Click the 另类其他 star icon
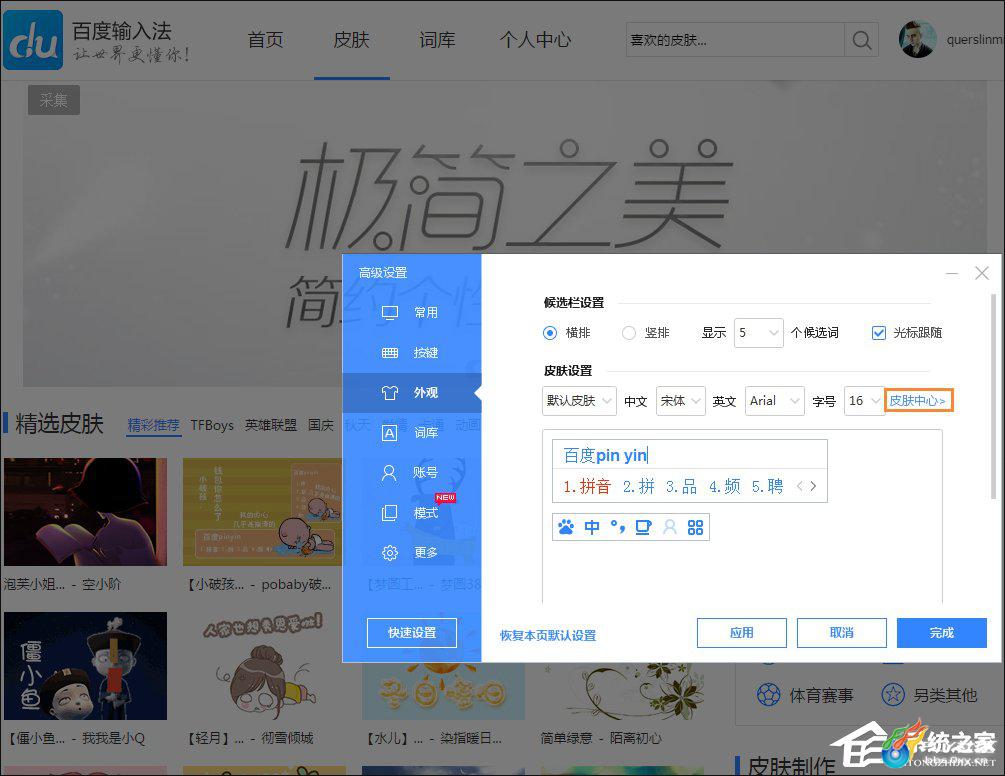The image size is (1005, 776). (893, 695)
